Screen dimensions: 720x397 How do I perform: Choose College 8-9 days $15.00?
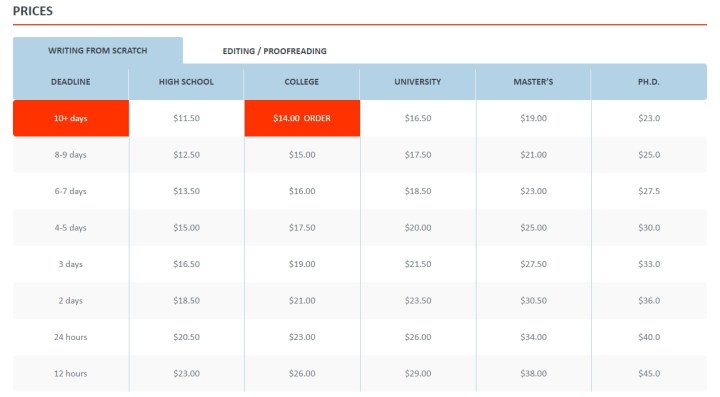pos(302,155)
